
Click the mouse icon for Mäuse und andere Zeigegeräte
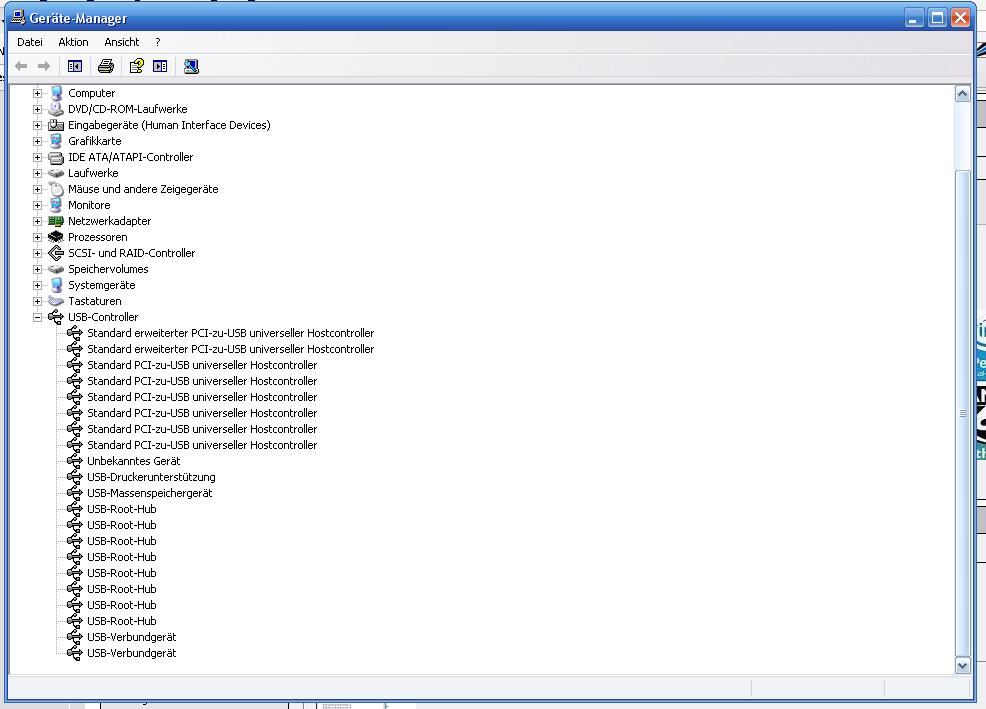[x=56, y=189]
